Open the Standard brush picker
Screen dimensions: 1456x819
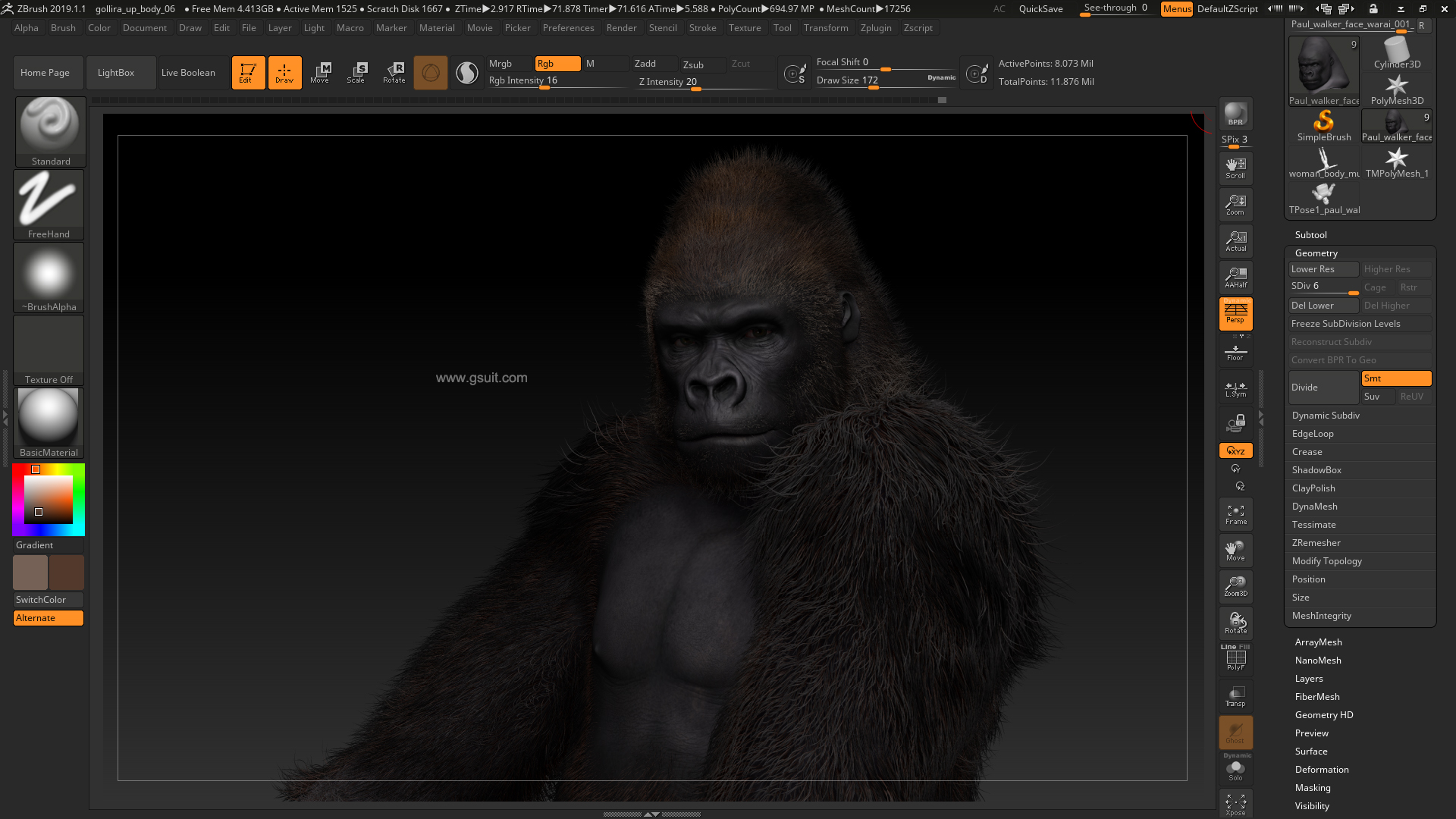(x=50, y=131)
